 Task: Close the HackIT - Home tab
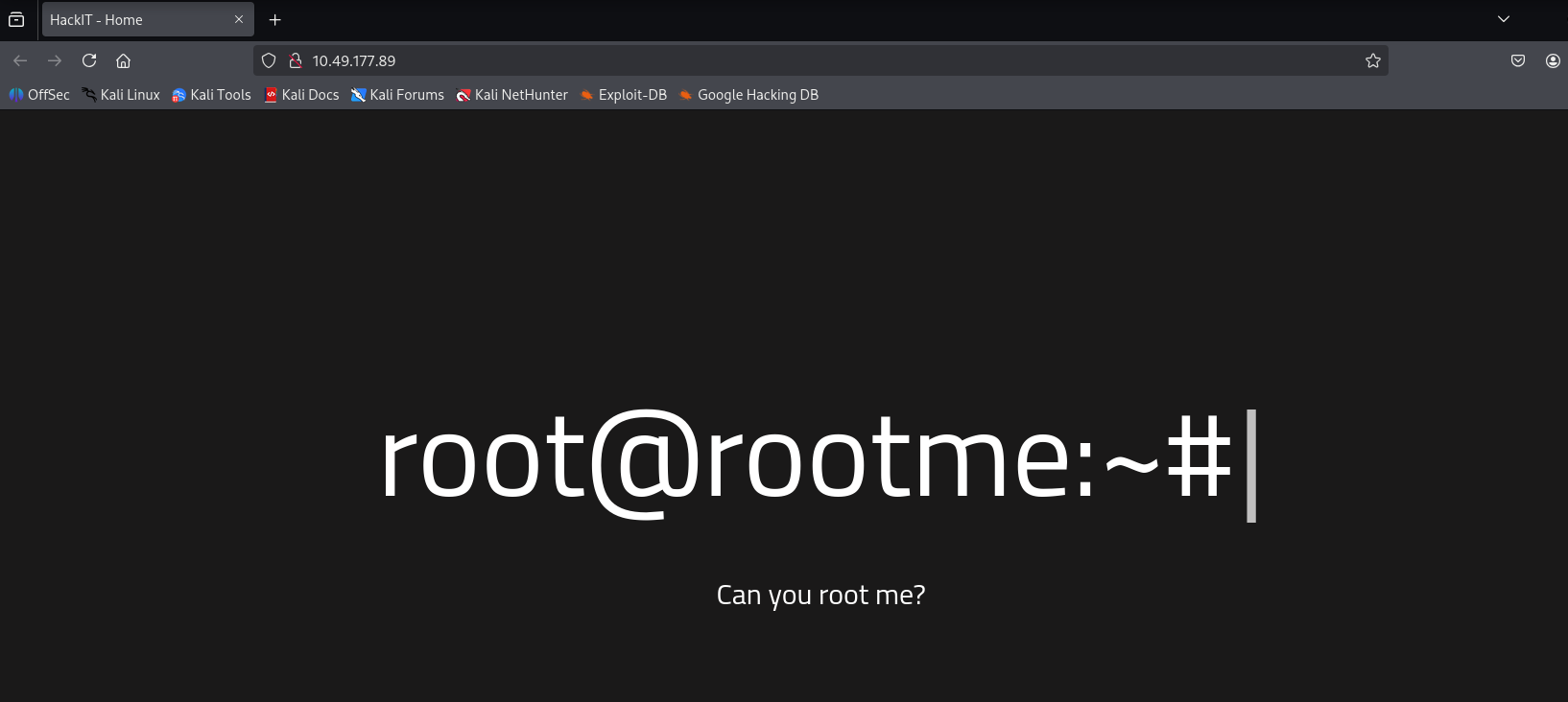click(x=239, y=19)
